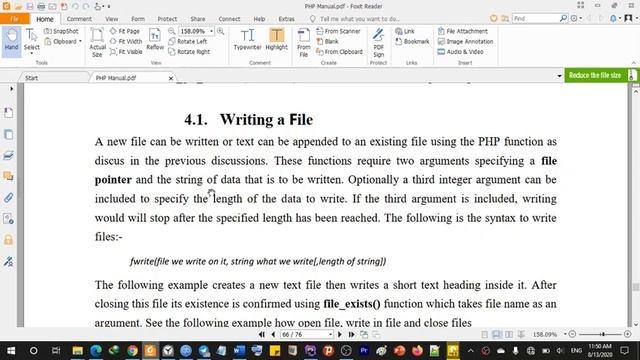The image size is (640, 360).
Task: Create PDF From Clipboard
Action: pyautogui.click(x=340, y=52)
